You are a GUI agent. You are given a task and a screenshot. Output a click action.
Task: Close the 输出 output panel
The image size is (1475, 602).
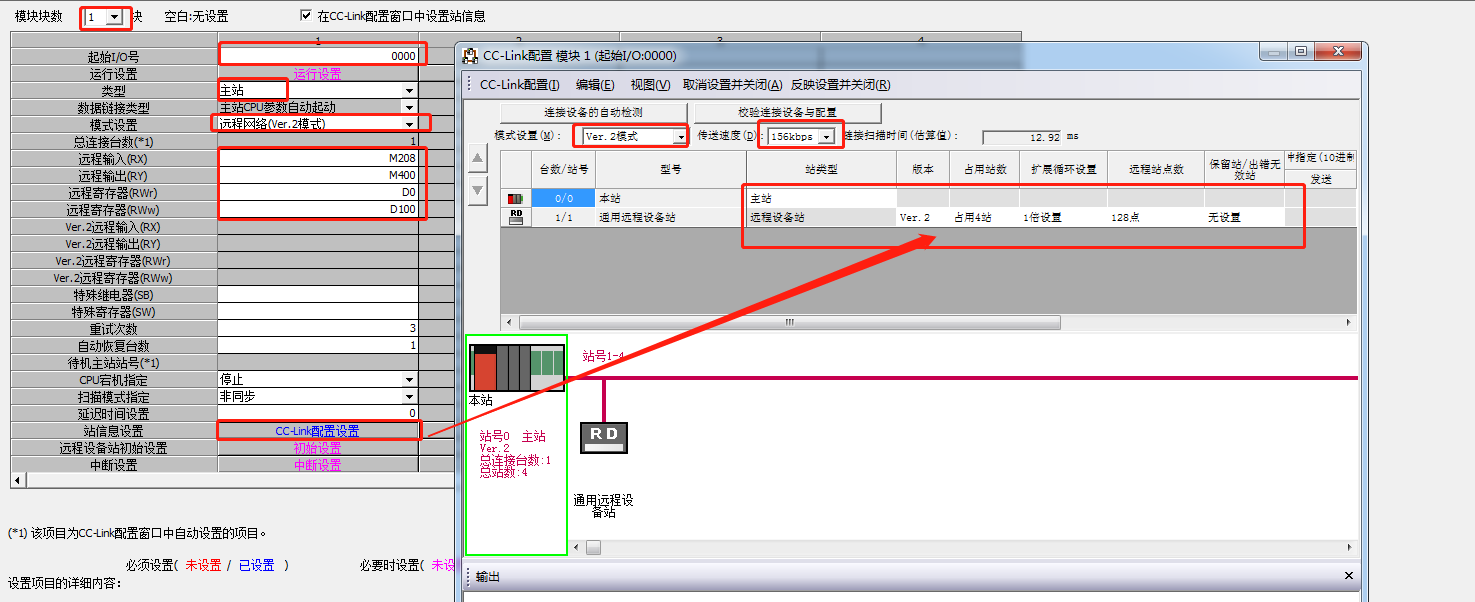tap(1348, 576)
